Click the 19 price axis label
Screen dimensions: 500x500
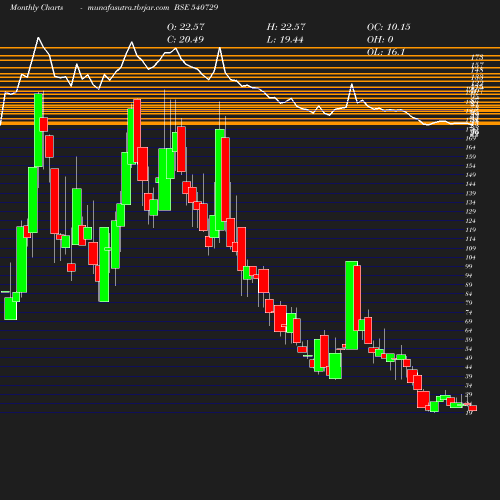click(469, 413)
